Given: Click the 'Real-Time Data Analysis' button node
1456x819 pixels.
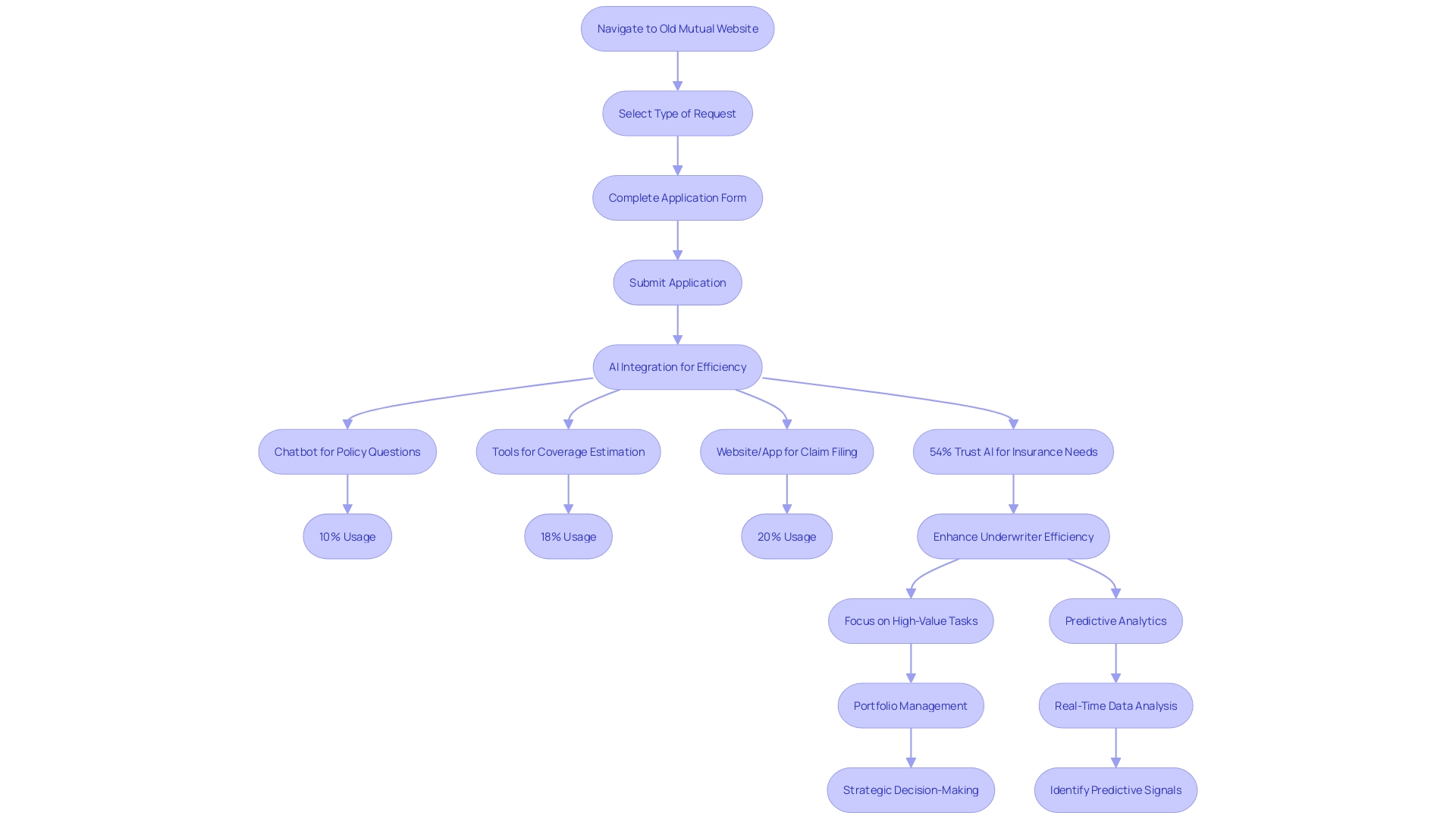Looking at the screenshot, I should [1115, 705].
